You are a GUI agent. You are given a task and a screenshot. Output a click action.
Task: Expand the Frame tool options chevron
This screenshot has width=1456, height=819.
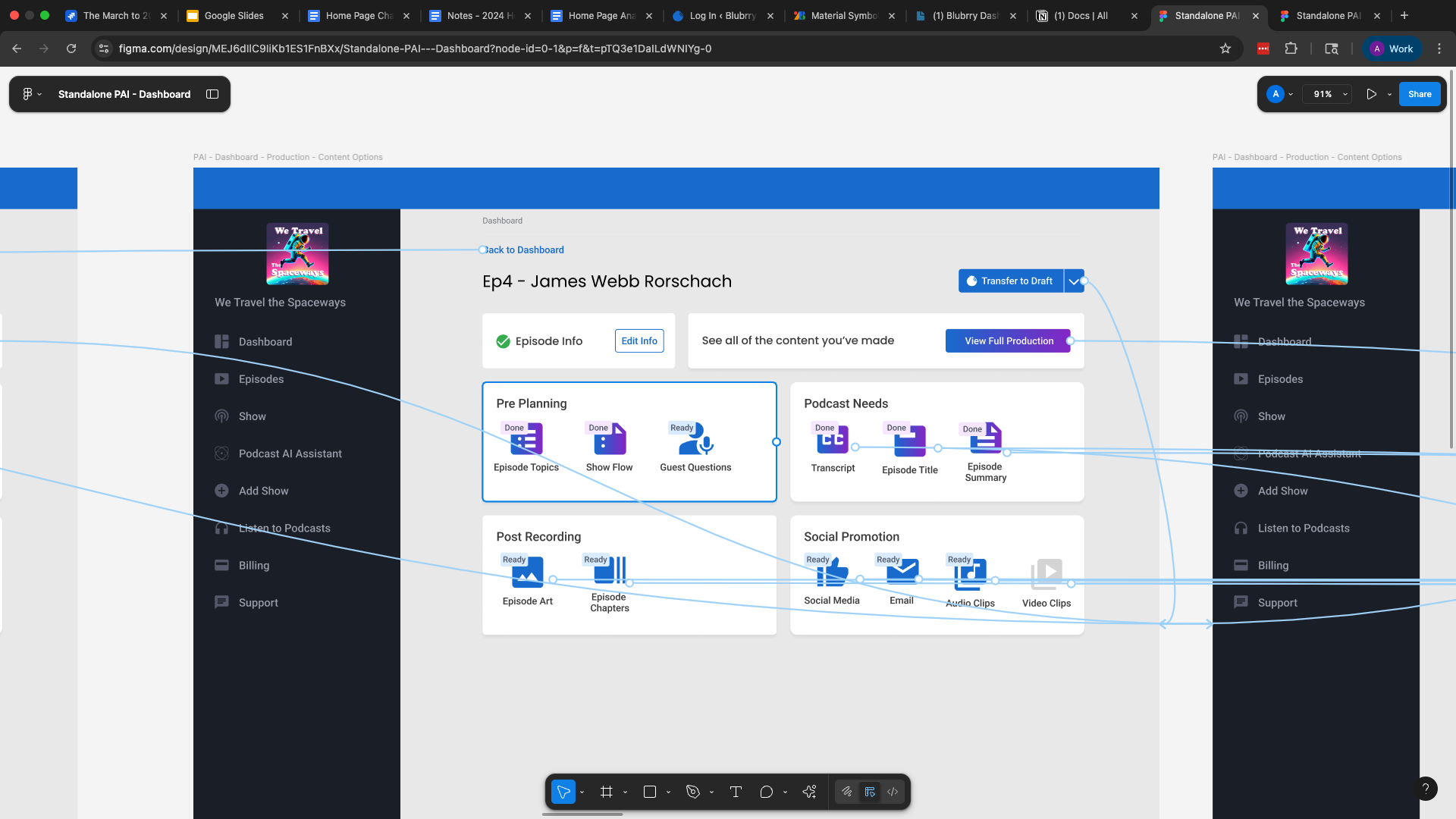pos(626,792)
